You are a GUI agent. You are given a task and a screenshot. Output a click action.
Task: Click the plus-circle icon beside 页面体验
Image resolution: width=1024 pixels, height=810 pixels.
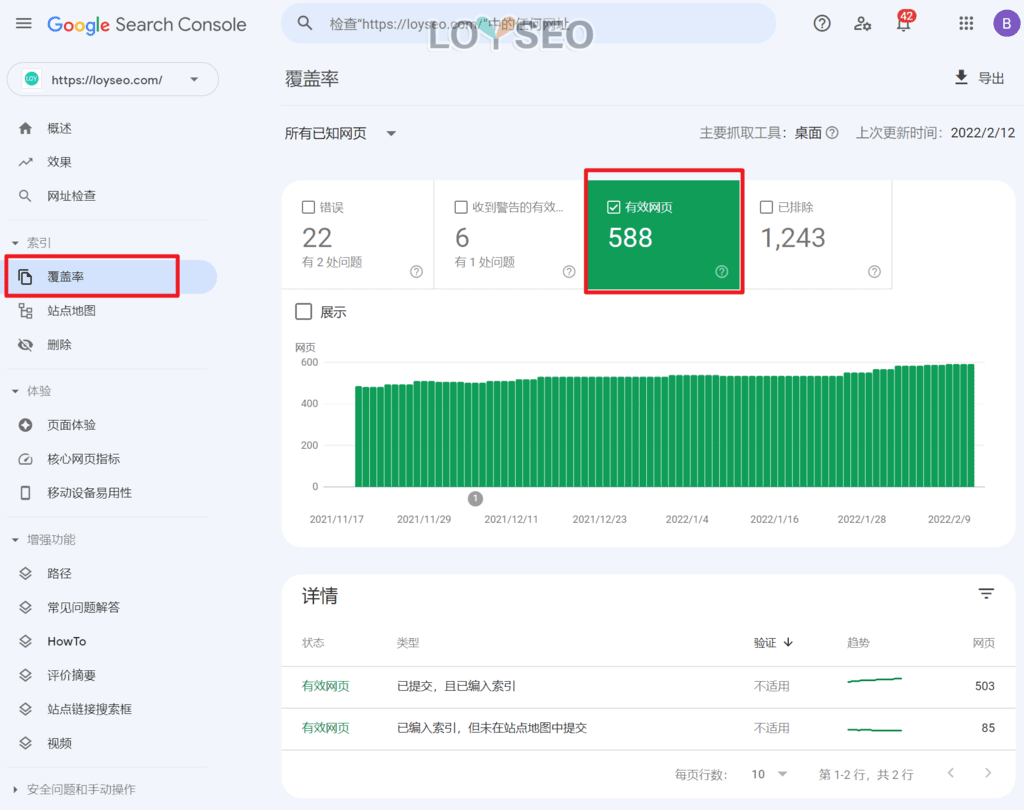pos(25,425)
